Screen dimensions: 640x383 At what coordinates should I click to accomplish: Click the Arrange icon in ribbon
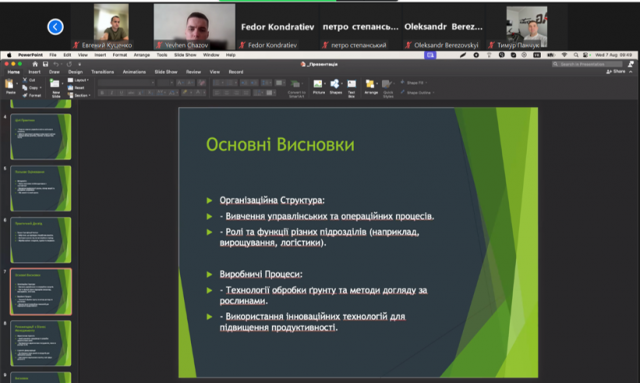pyautogui.click(x=370, y=84)
